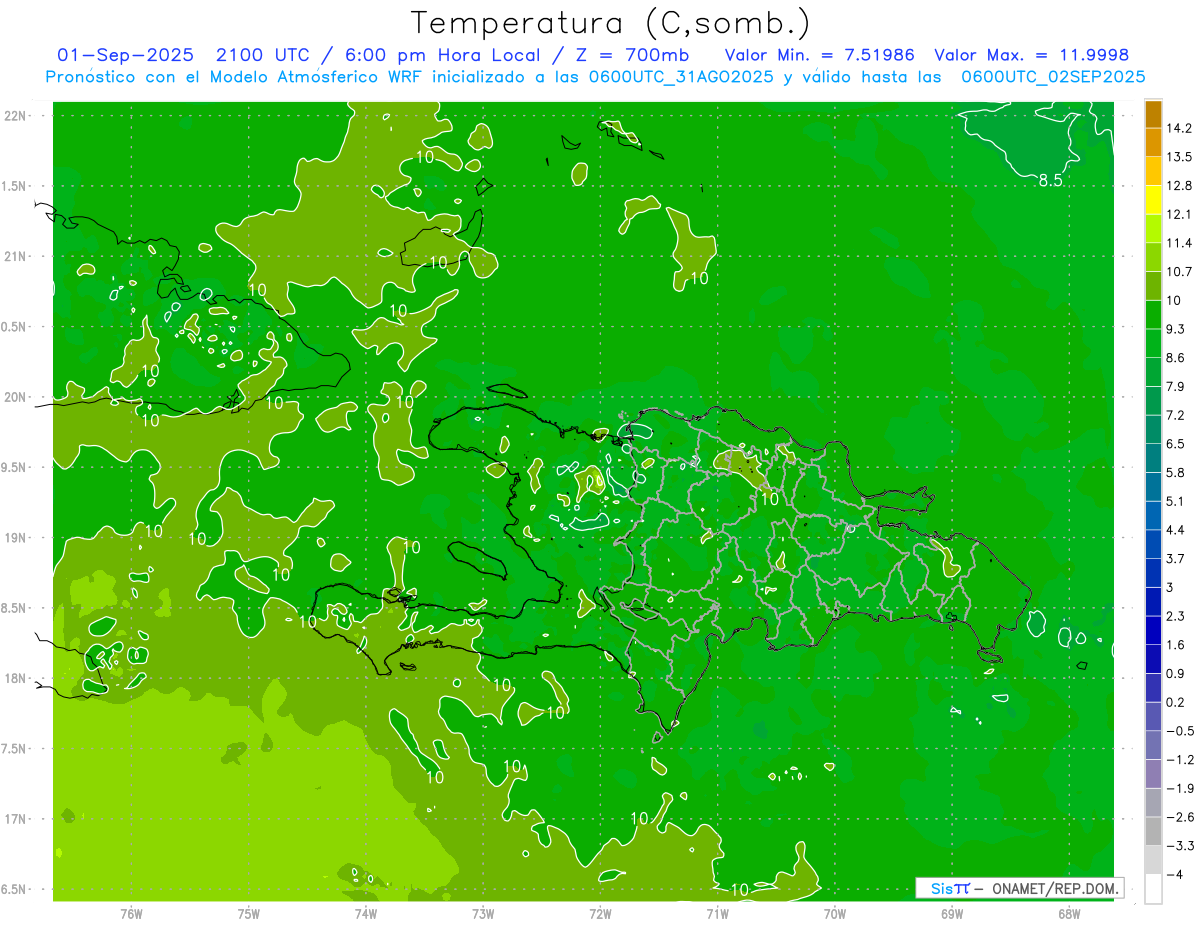Click the "20N" latitude axis label
This screenshot has height=927, width=1200.
17,397
